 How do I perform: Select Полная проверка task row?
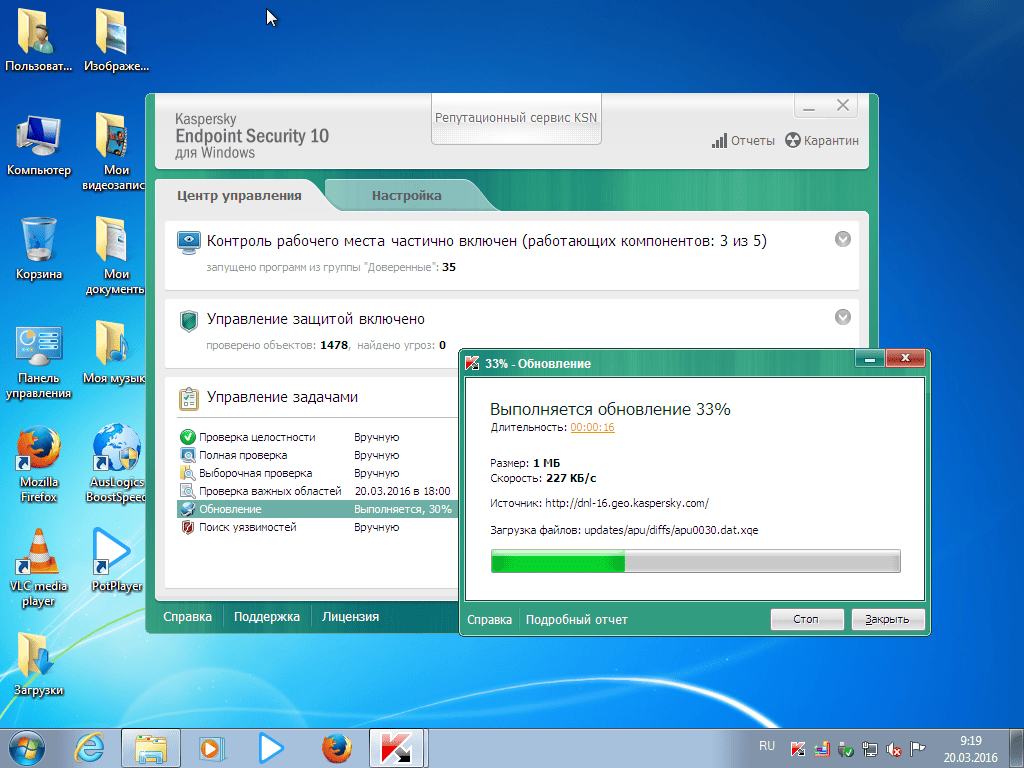pyautogui.click(x=317, y=455)
